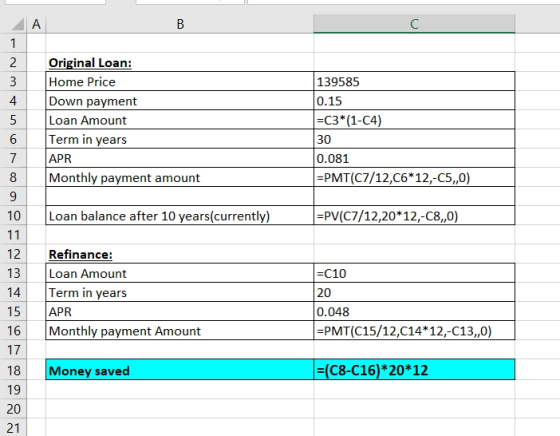Select the term value 30

point(414,139)
